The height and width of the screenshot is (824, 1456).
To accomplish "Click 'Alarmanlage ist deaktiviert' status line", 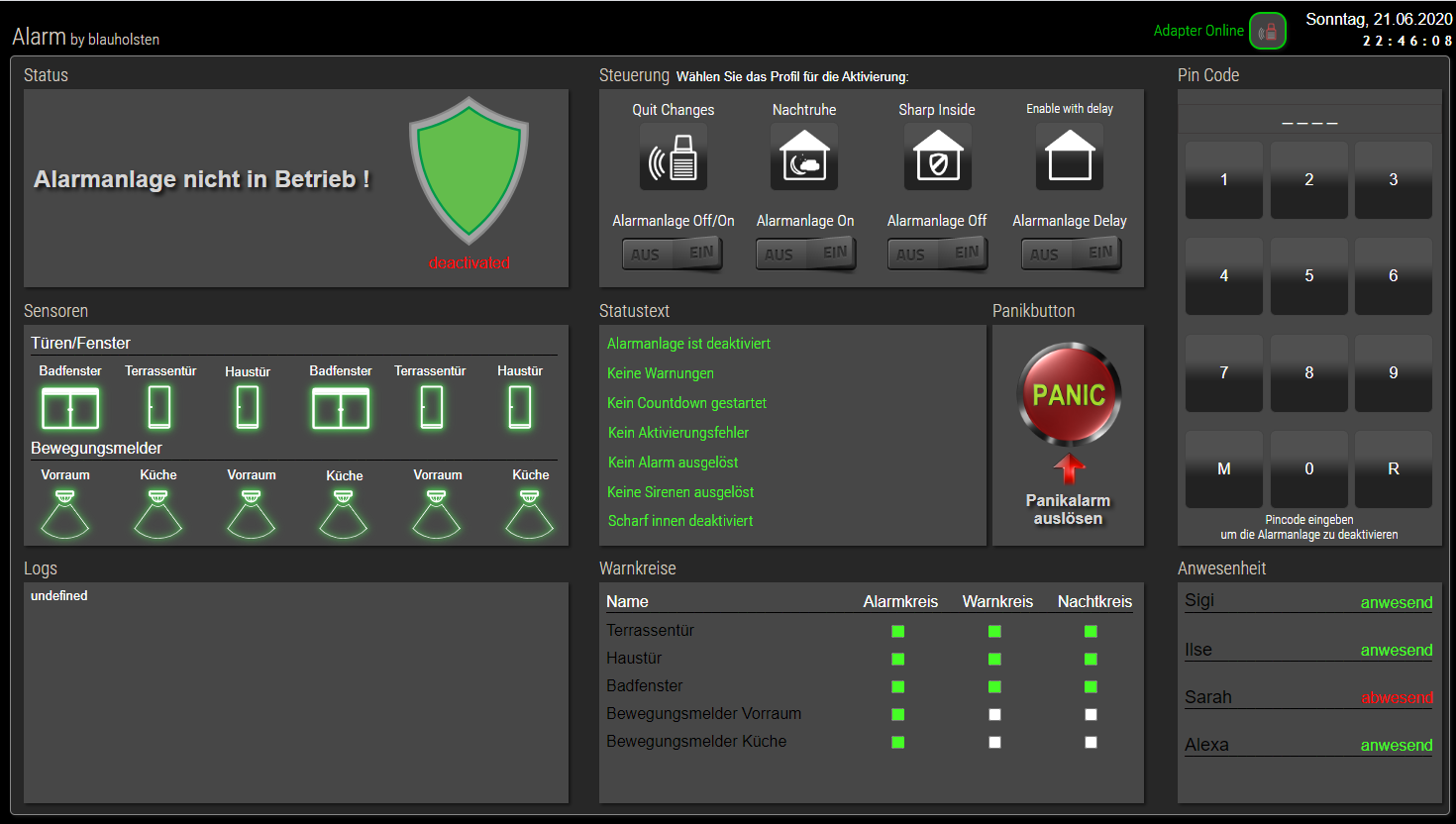I will [688, 344].
